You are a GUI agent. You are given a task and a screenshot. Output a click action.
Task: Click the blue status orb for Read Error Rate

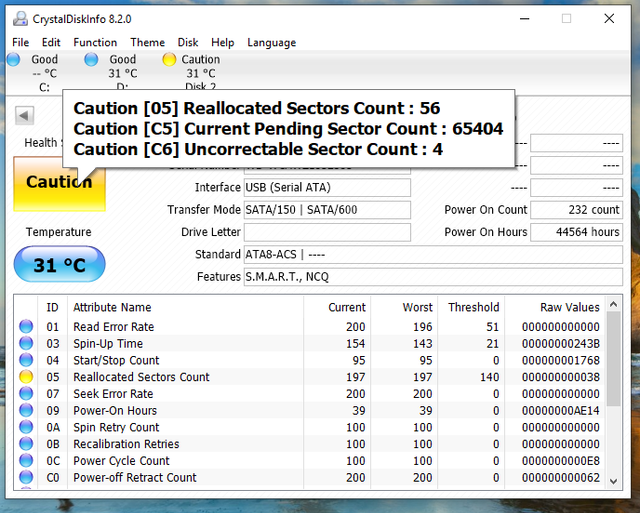[26, 326]
